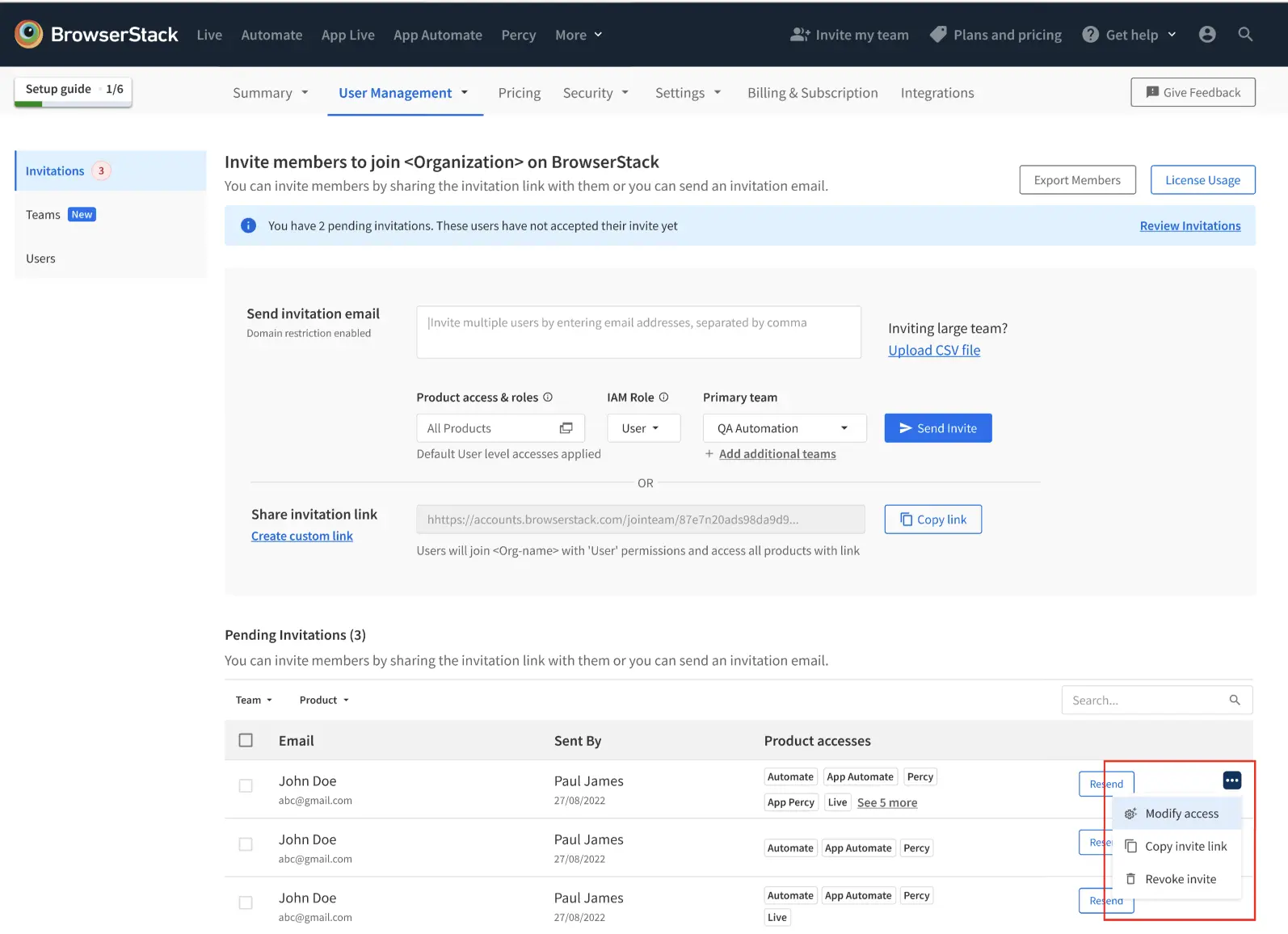Expand the IAM Role User dropdown
The width and height of the screenshot is (1288, 934).
click(643, 428)
